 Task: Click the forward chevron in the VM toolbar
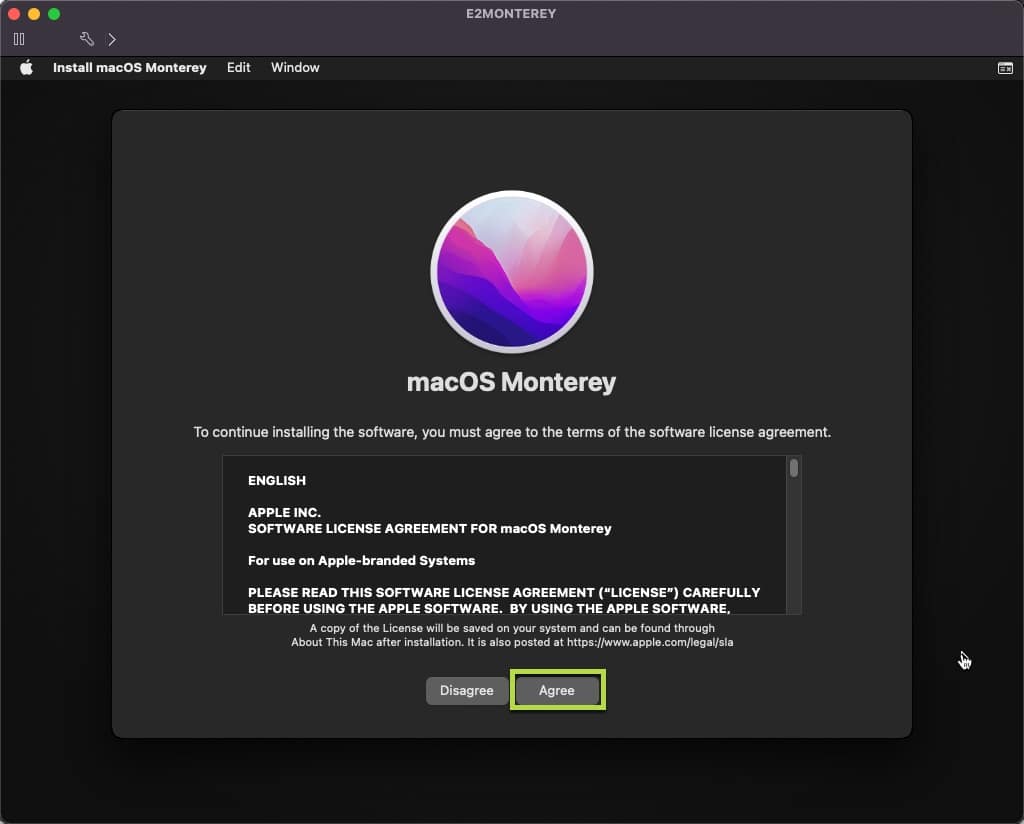pos(112,39)
